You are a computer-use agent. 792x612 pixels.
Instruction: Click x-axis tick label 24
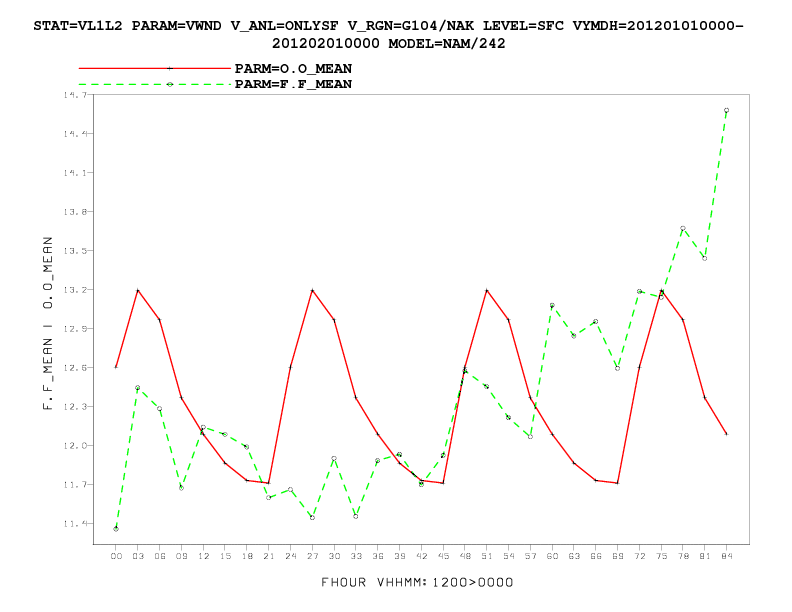tap(290, 556)
